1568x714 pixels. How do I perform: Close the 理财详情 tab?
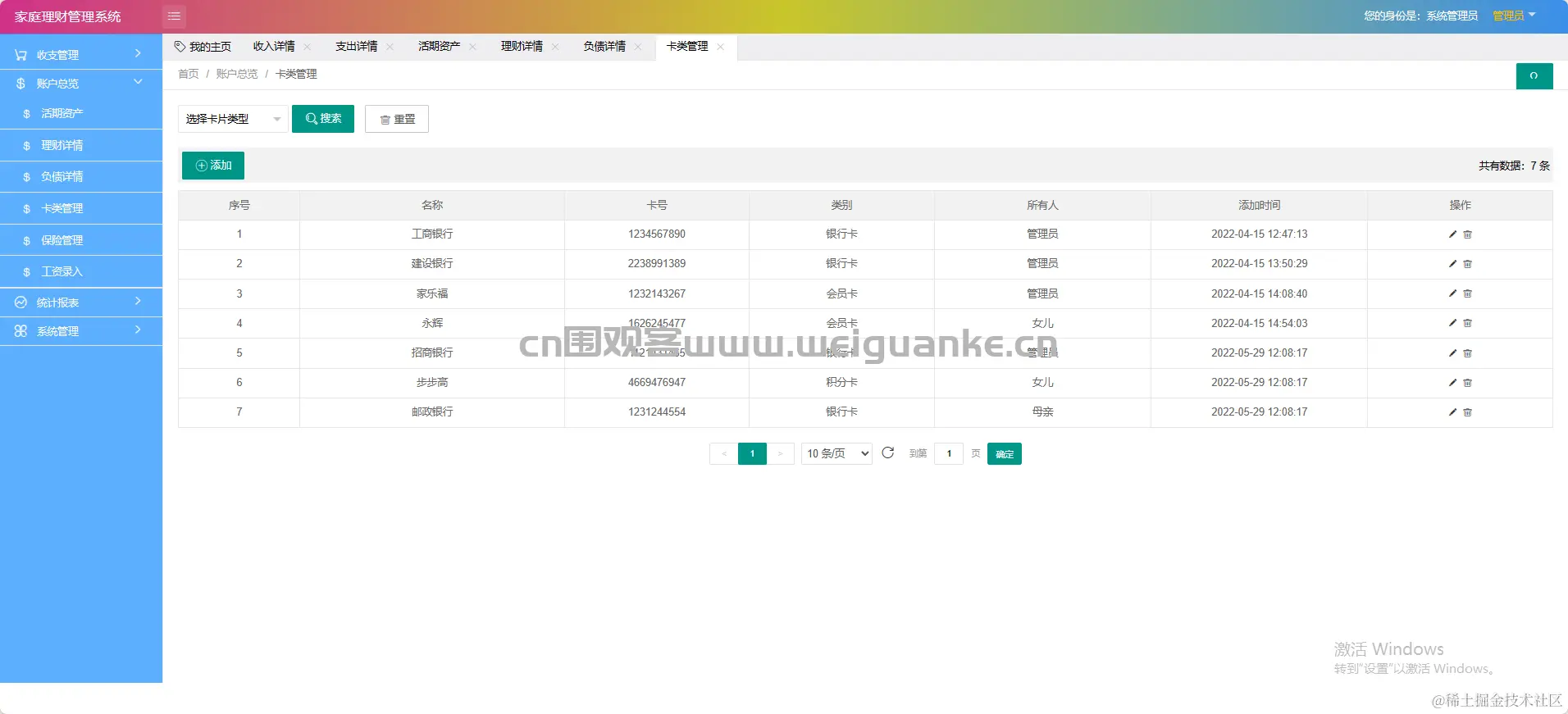(555, 47)
